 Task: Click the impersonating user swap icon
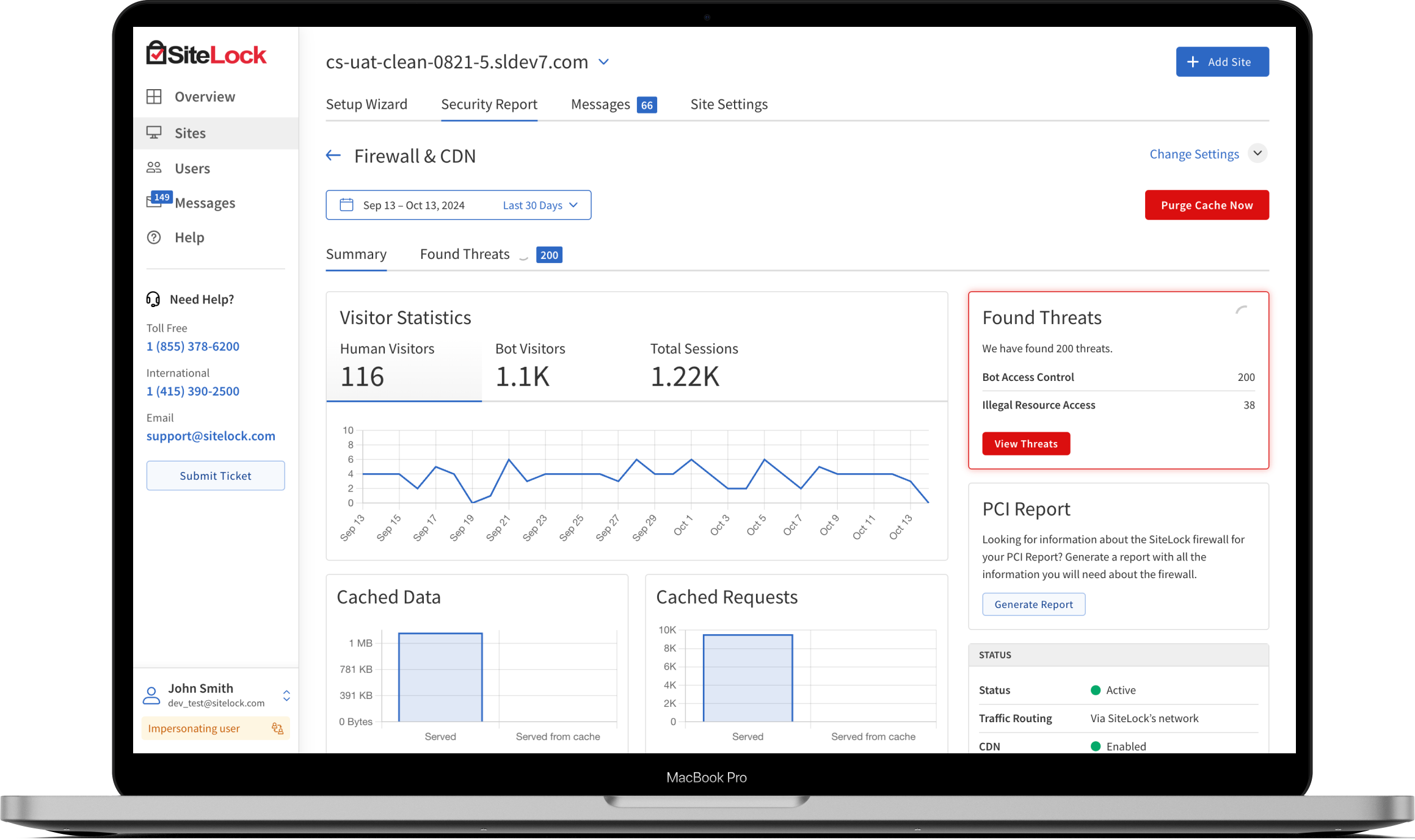point(277,728)
